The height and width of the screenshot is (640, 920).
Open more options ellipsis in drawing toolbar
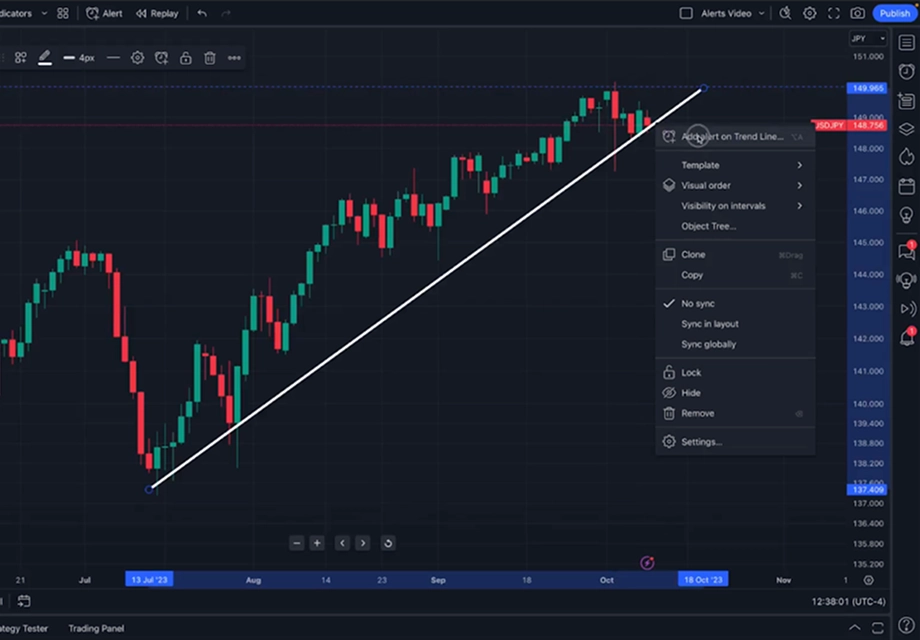[234, 57]
